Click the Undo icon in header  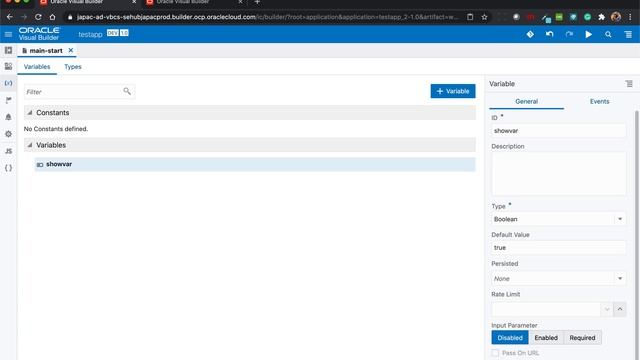tap(549, 34)
